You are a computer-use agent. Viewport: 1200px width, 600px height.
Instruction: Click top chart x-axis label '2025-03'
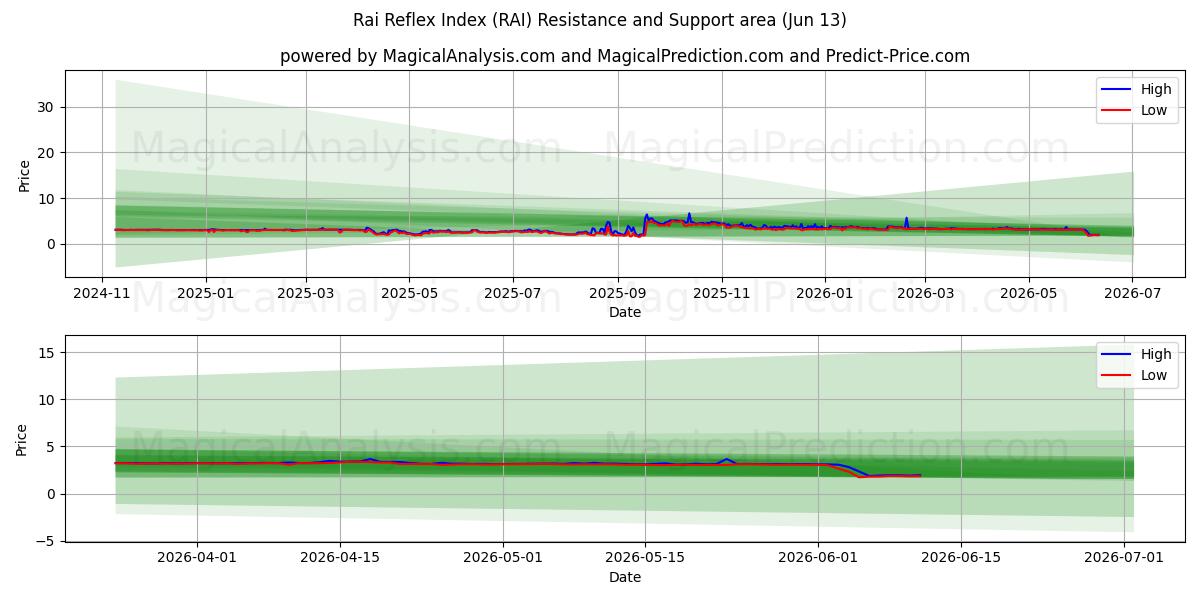click(306, 294)
